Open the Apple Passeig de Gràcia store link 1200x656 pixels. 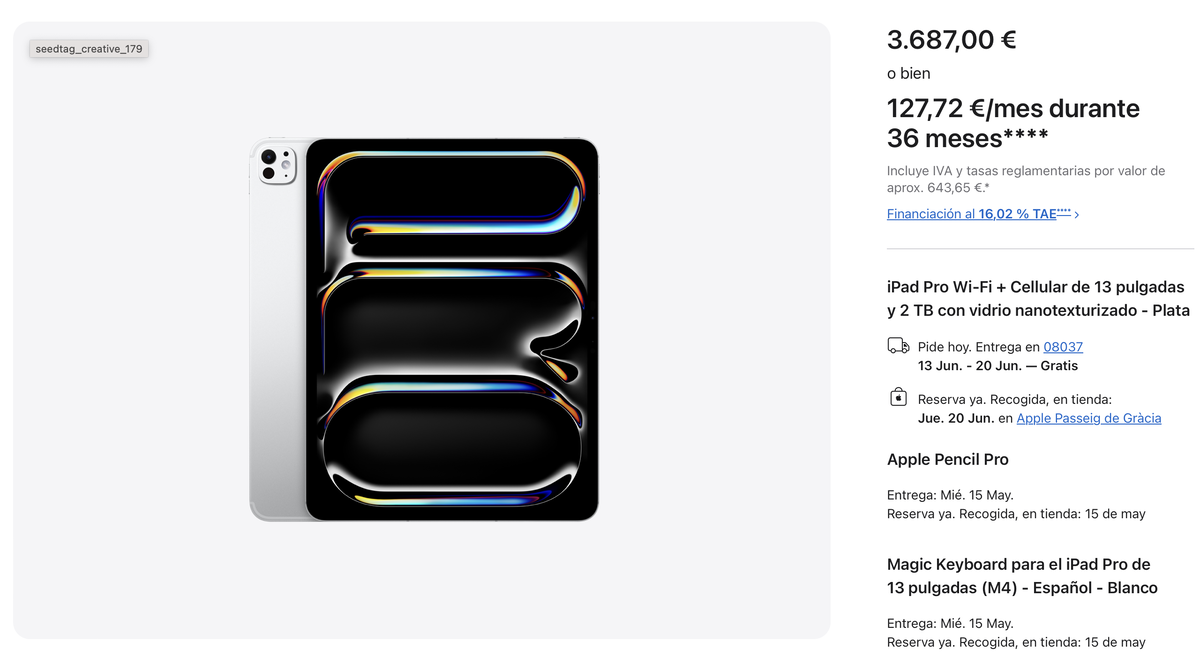(1088, 418)
